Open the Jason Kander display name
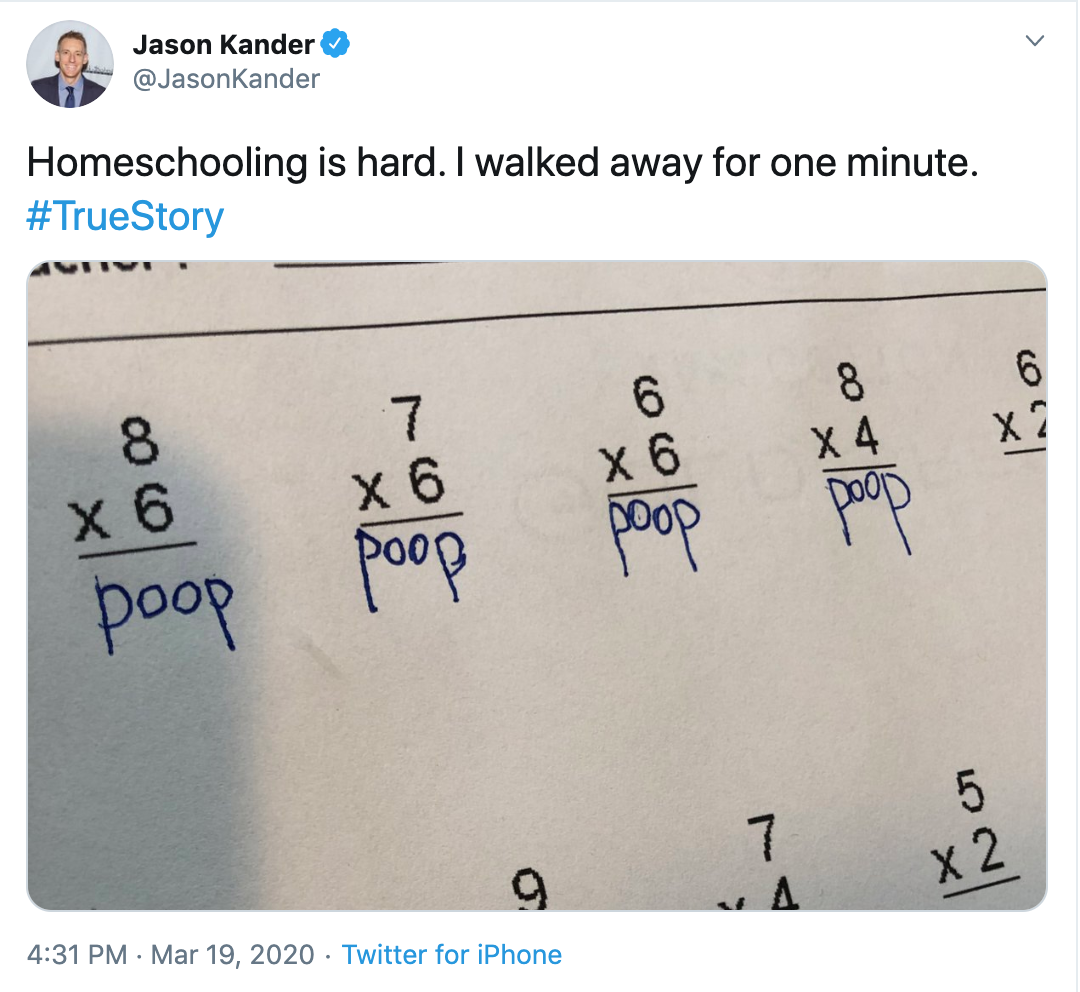Viewport: 1080px width, 992px height. 223,45
